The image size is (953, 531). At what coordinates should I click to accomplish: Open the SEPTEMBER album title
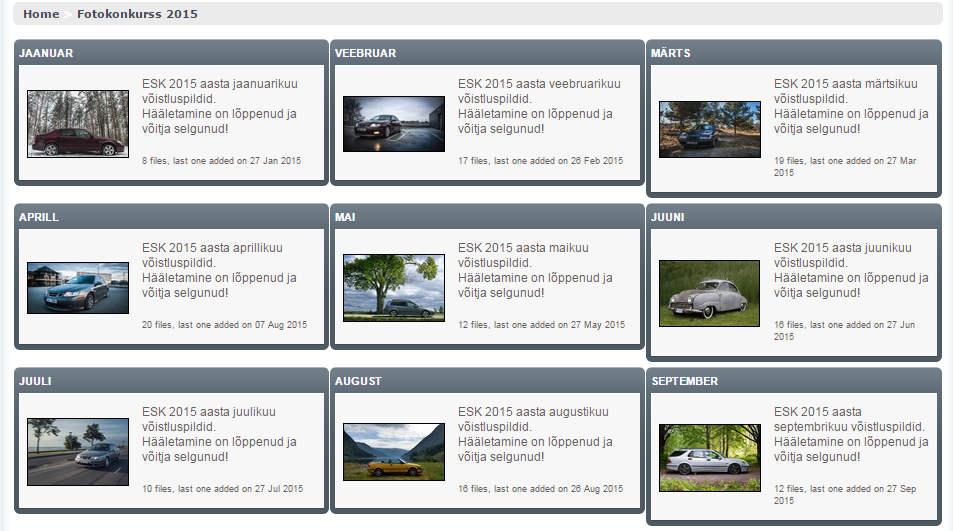coord(684,381)
